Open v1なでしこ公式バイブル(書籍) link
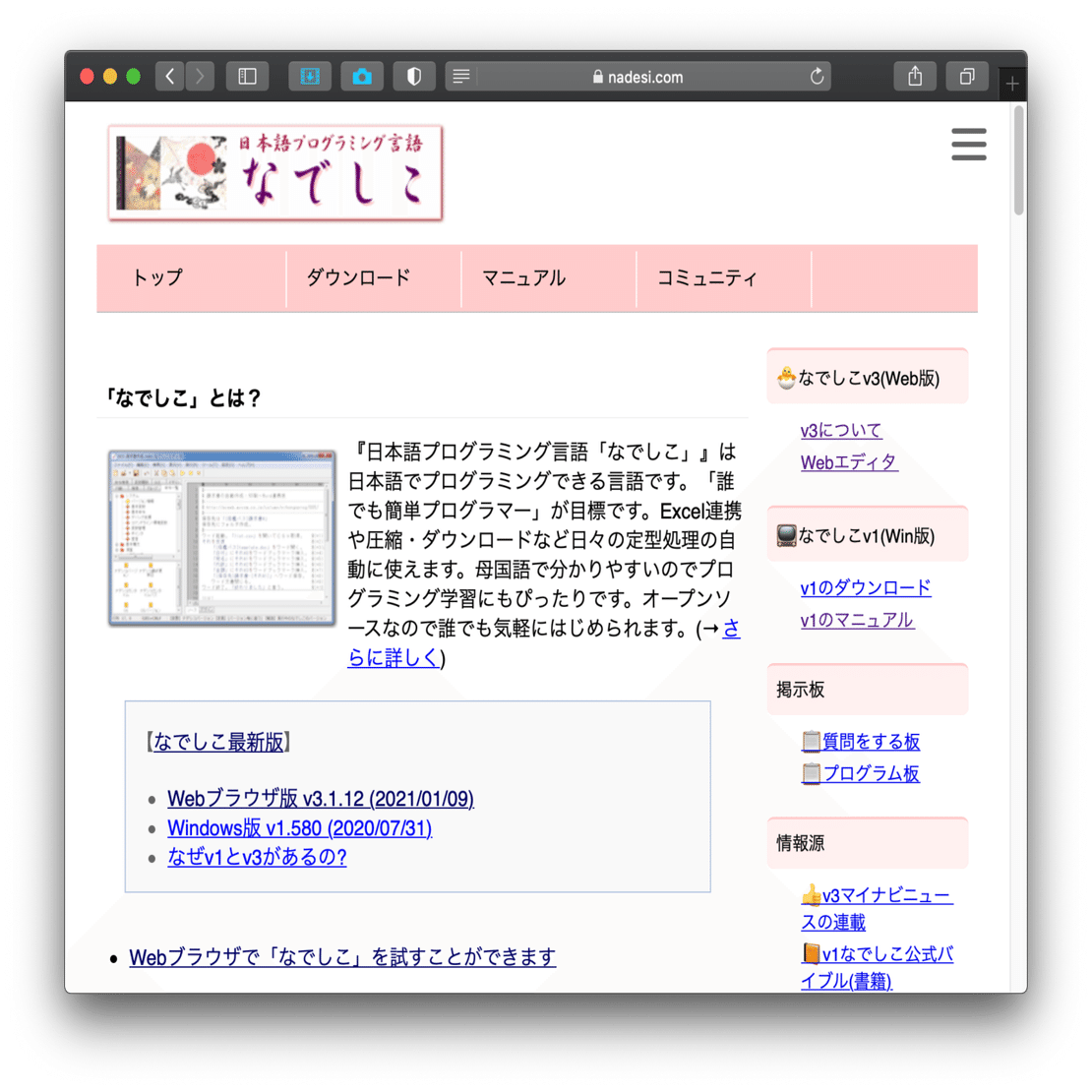 (877, 967)
